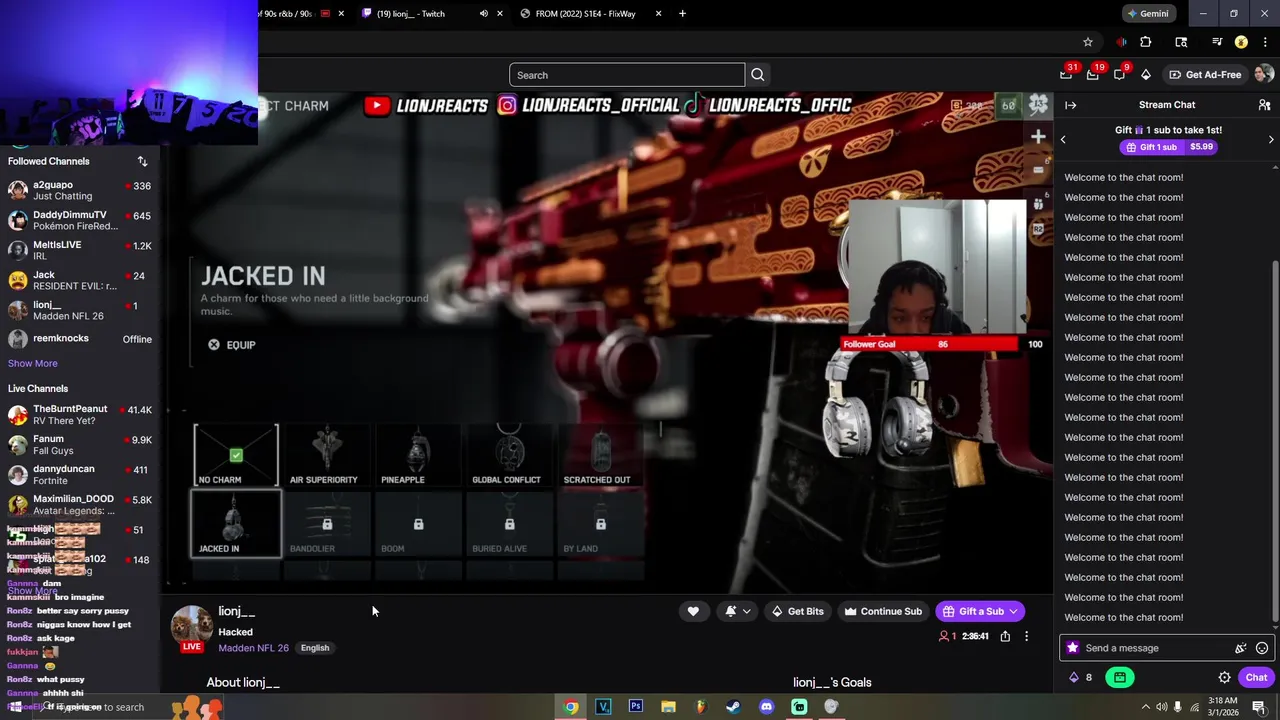Open reemknocks offline channel in sidebar
The width and height of the screenshot is (1280, 720).
(x=80, y=339)
